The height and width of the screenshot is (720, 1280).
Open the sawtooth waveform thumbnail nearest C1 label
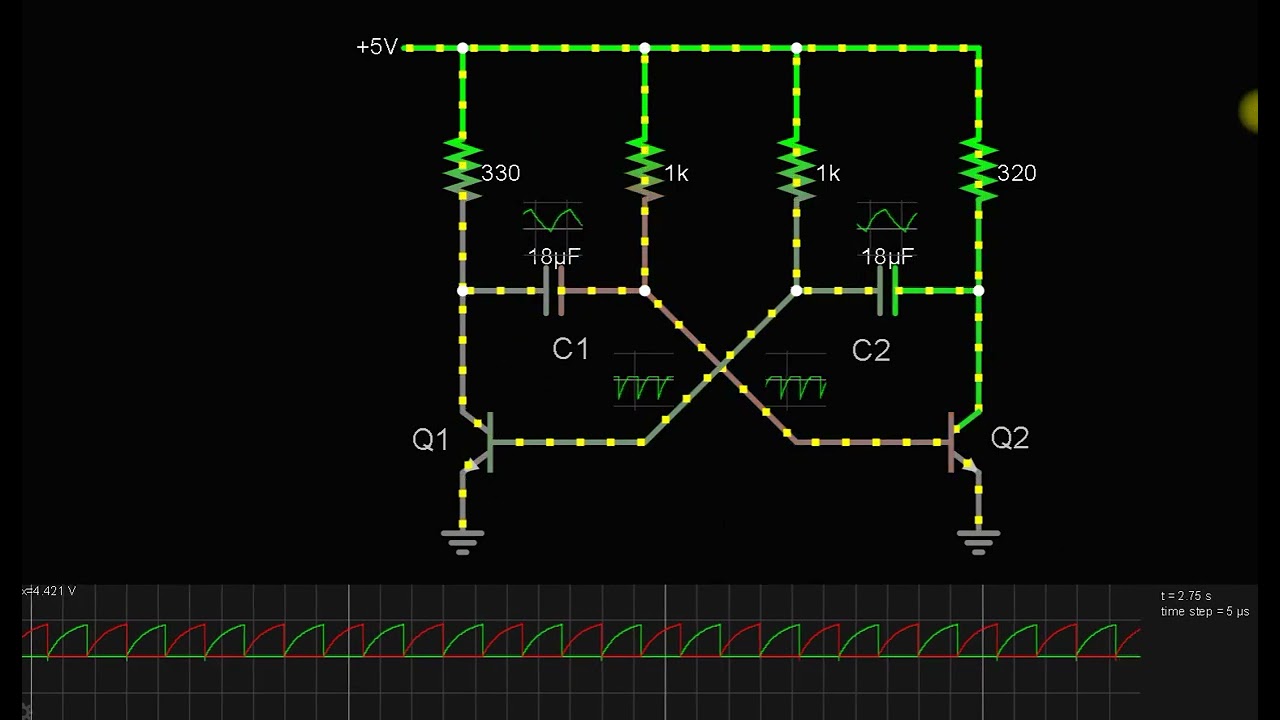pyautogui.click(x=643, y=381)
